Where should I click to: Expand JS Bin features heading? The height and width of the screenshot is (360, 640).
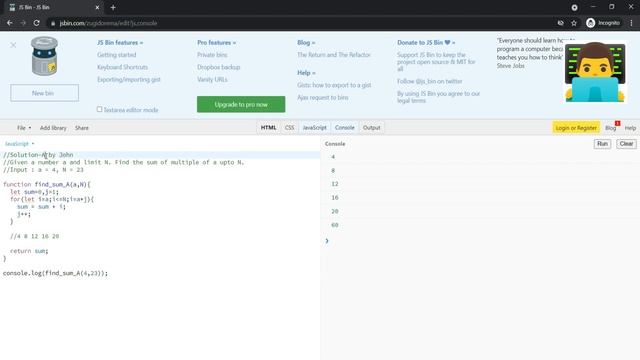120,42
